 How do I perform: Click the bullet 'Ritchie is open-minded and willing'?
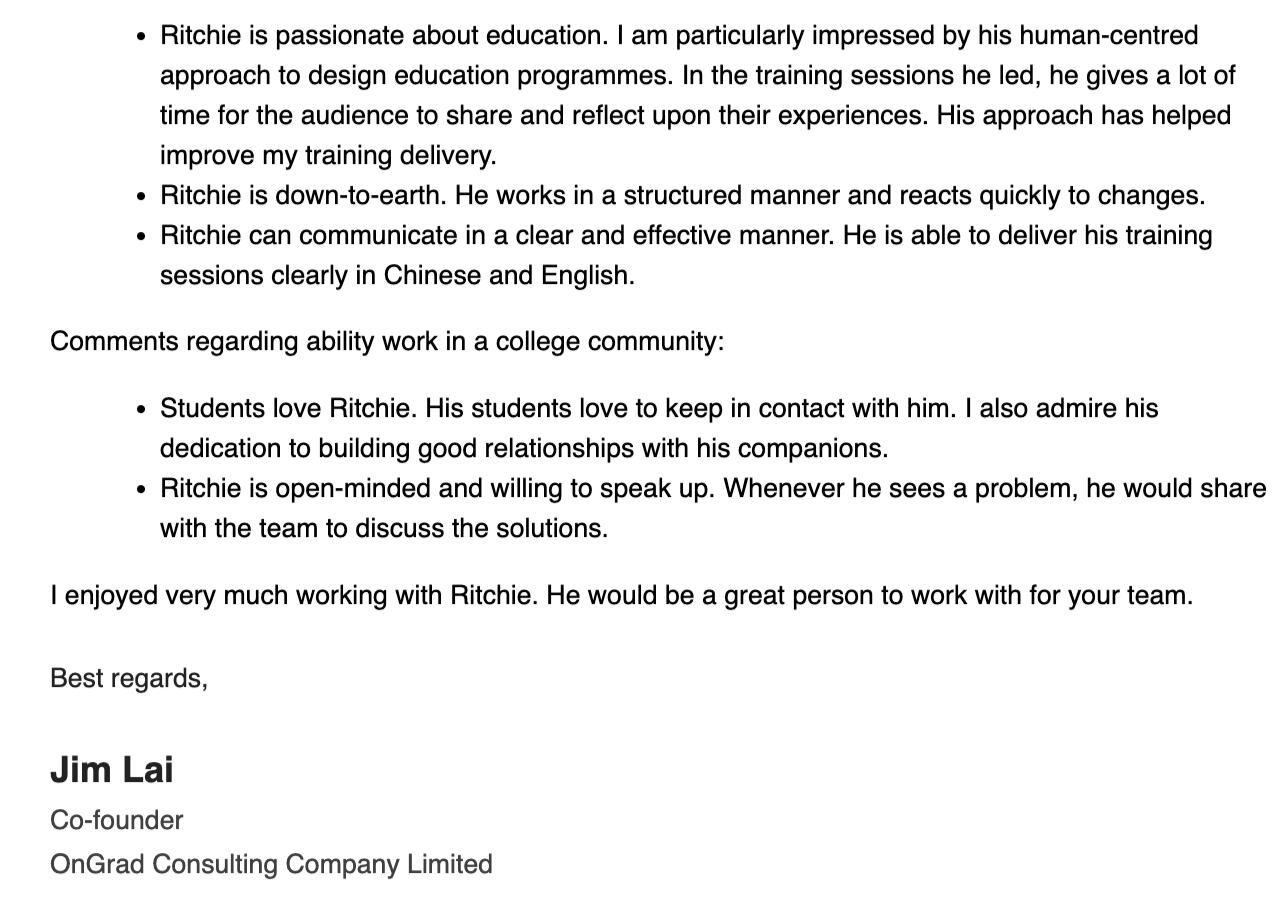point(713,508)
